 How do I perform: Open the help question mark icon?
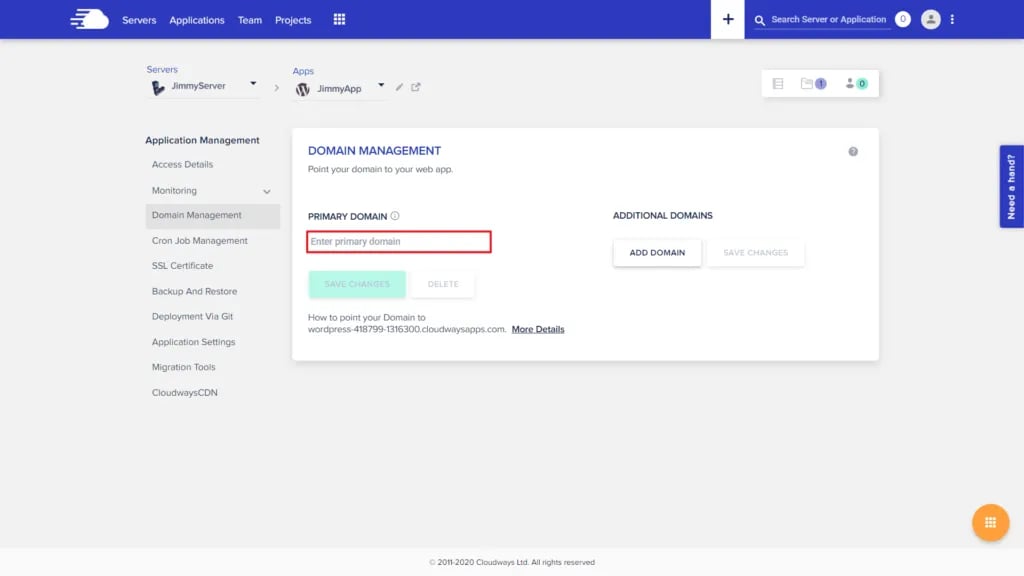853,152
